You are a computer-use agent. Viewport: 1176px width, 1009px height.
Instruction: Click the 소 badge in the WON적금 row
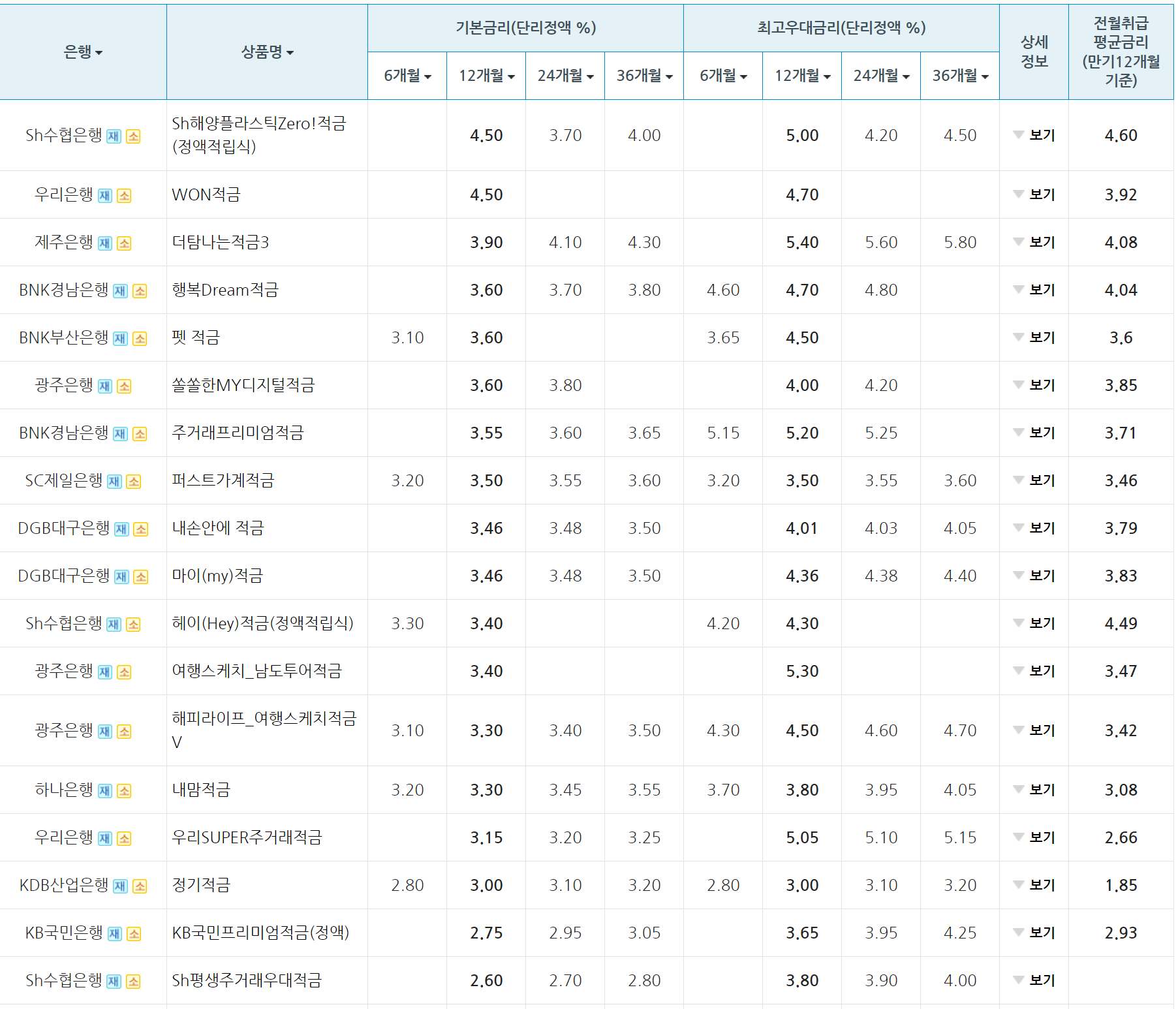[x=124, y=196]
